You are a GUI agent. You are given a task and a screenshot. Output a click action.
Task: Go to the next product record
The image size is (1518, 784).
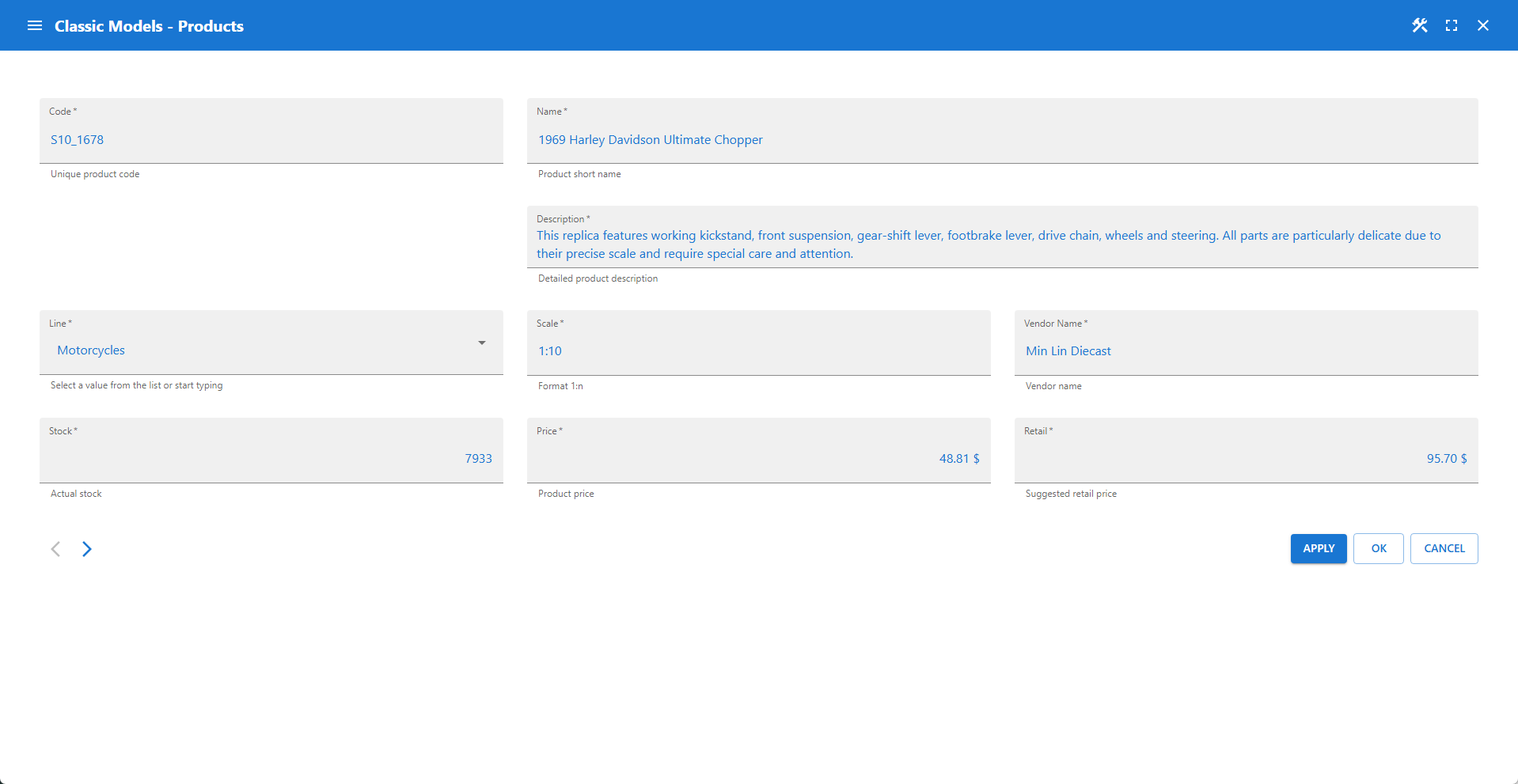click(87, 549)
